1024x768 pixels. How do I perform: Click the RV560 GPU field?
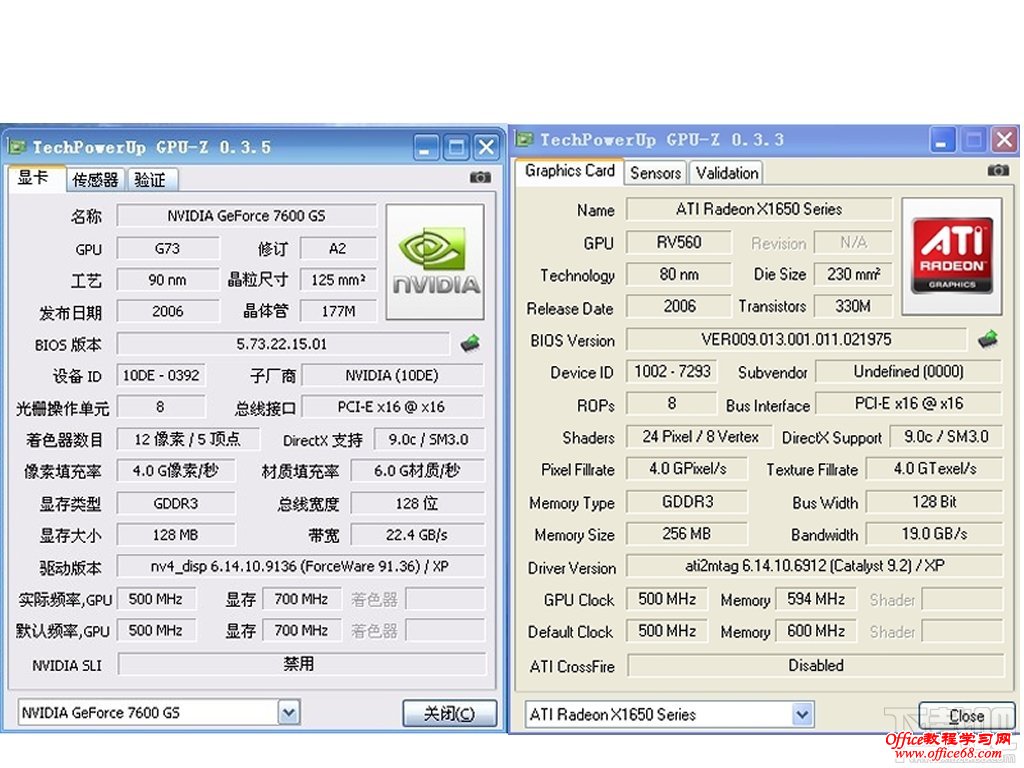pos(679,242)
